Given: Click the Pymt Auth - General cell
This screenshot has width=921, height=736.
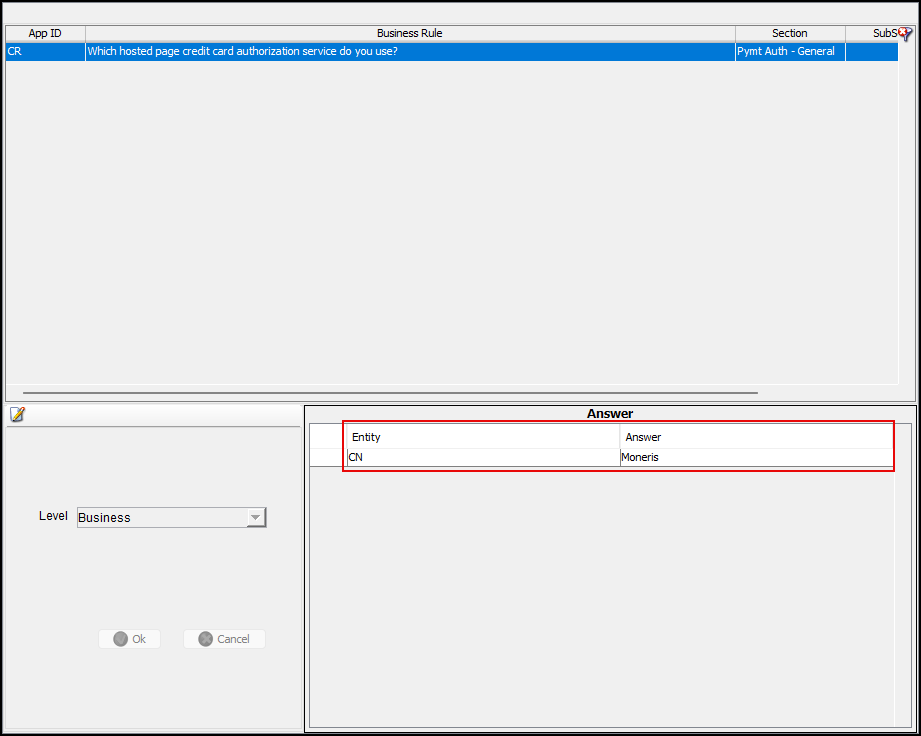Looking at the screenshot, I should 789,51.
